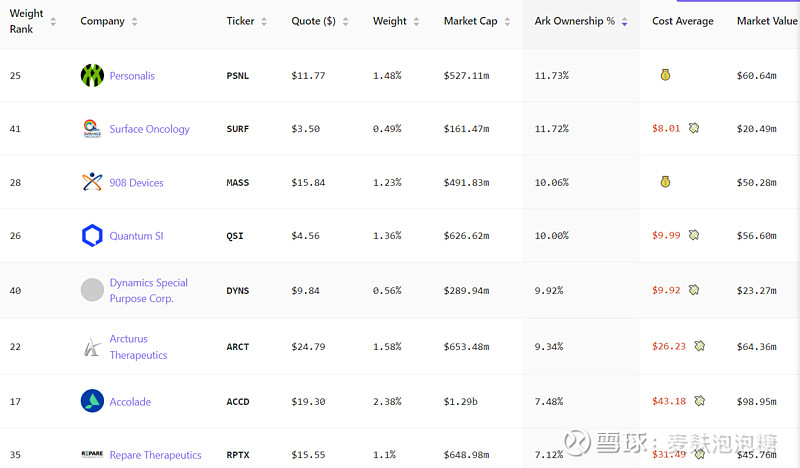Click the Arcturus Therapeutics logo

pos(92,347)
